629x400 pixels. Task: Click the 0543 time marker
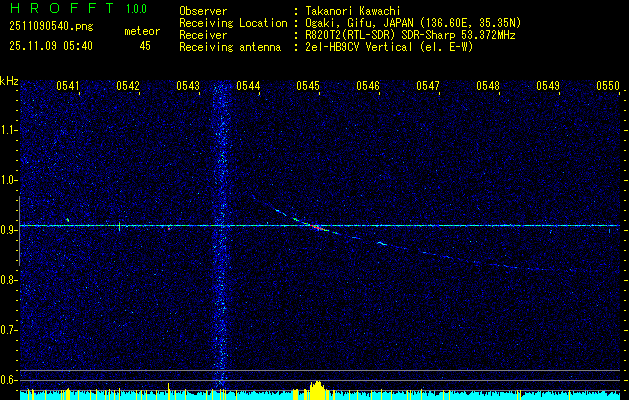pyautogui.click(x=188, y=85)
